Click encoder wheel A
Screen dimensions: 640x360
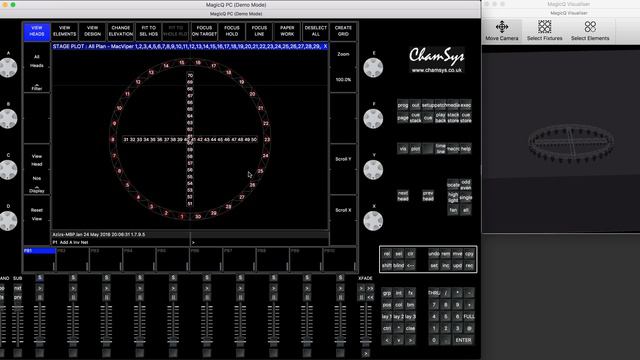coord(8,67)
